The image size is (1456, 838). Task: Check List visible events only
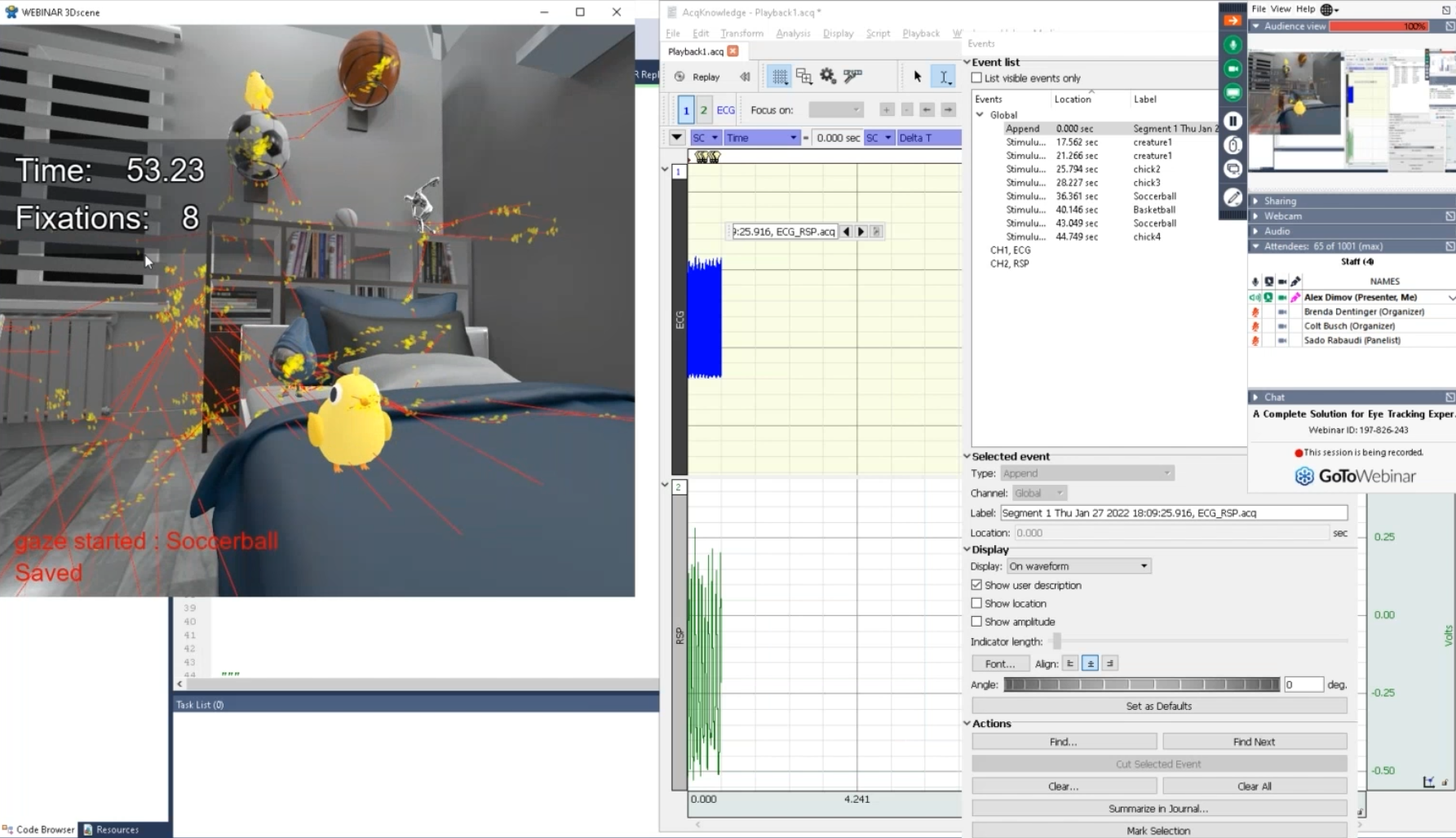(x=977, y=78)
